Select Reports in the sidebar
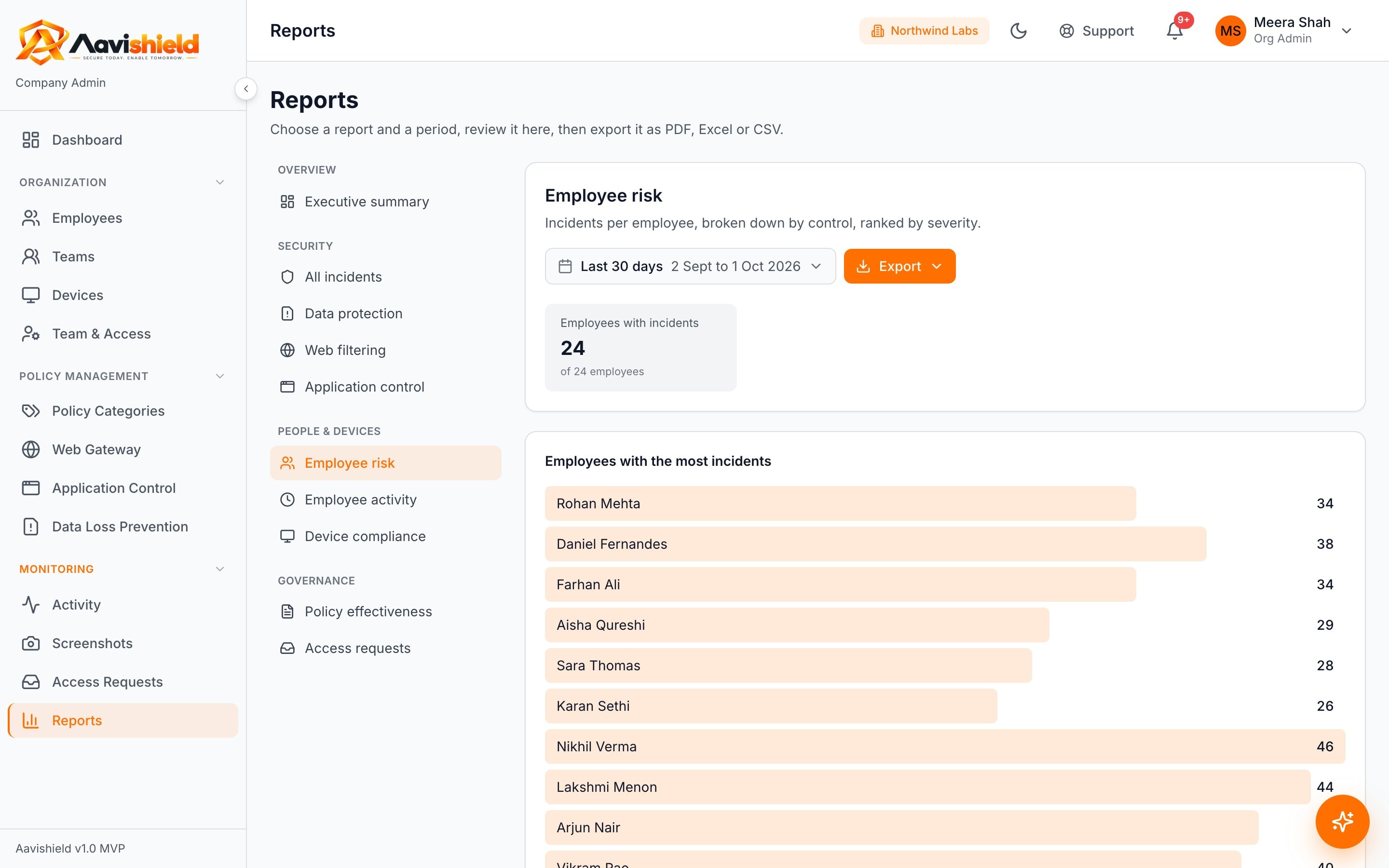 pyautogui.click(x=123, y=720)
